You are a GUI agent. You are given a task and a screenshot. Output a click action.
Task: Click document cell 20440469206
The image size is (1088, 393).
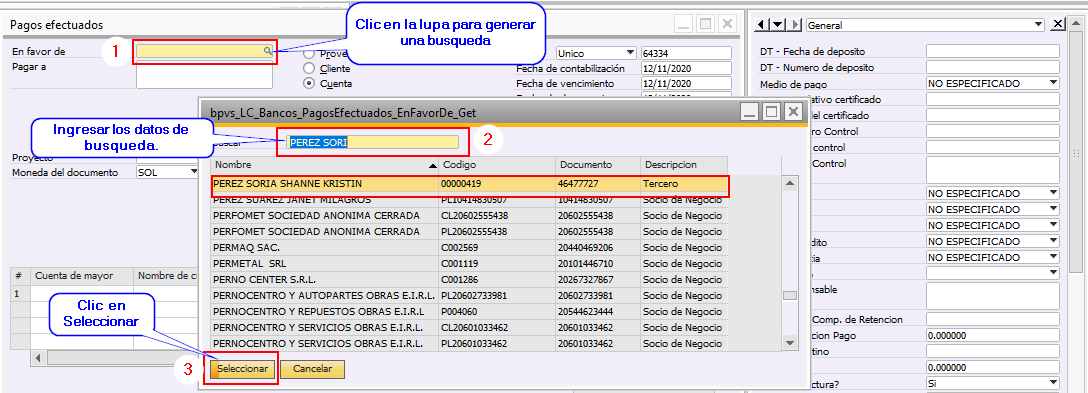(x=597, y=247)
